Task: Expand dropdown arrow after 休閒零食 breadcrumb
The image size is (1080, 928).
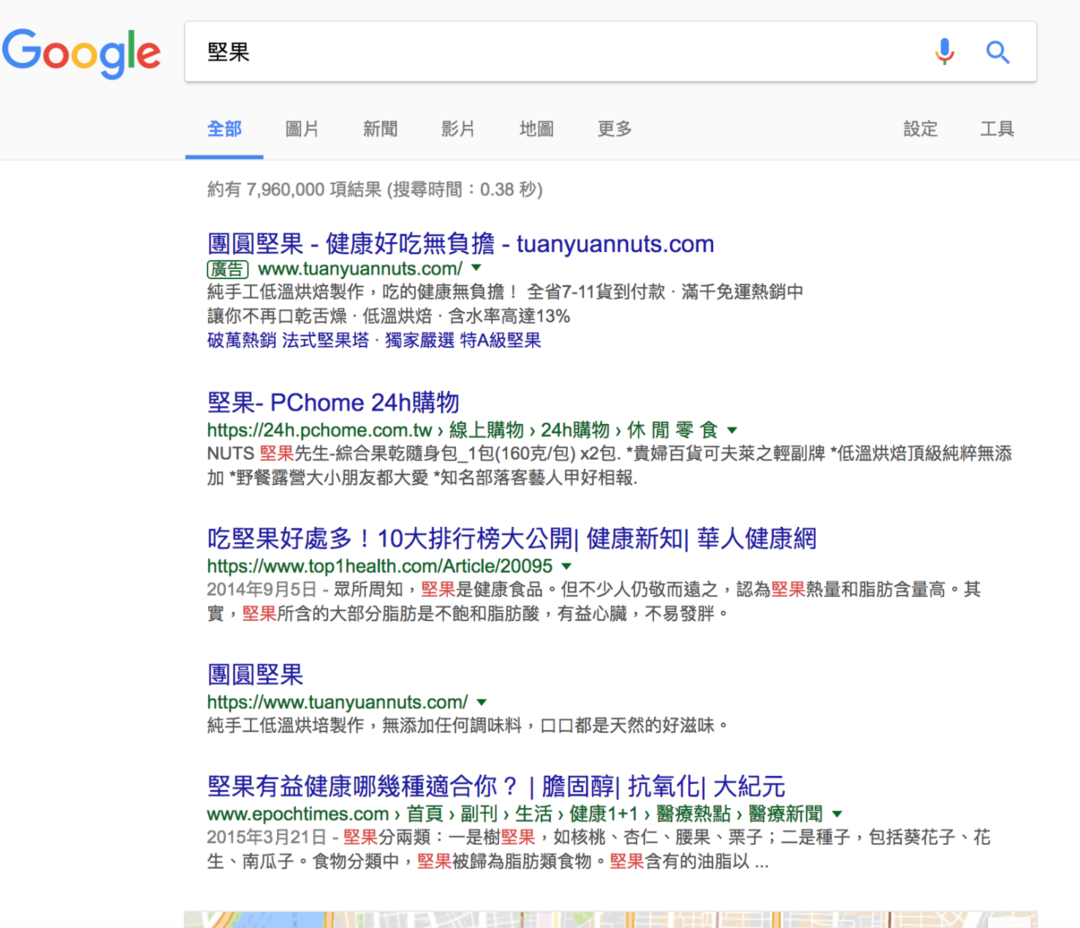Action: pos(732,430)
